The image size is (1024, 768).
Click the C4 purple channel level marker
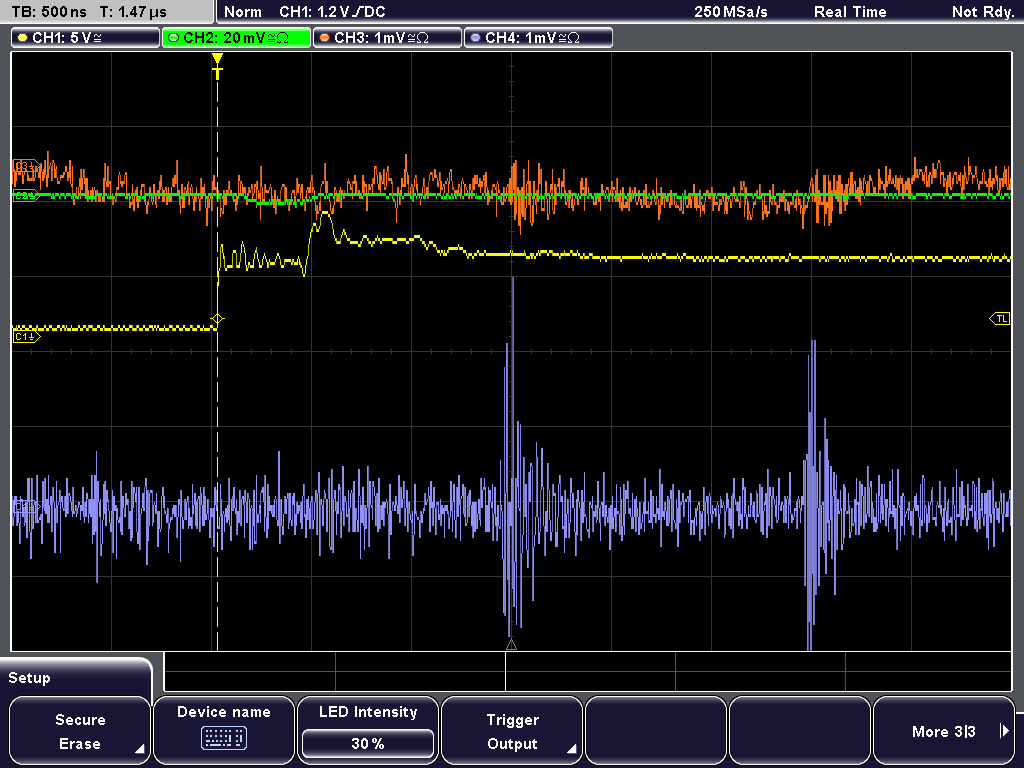pyautogui.click(x=25, y=506)
